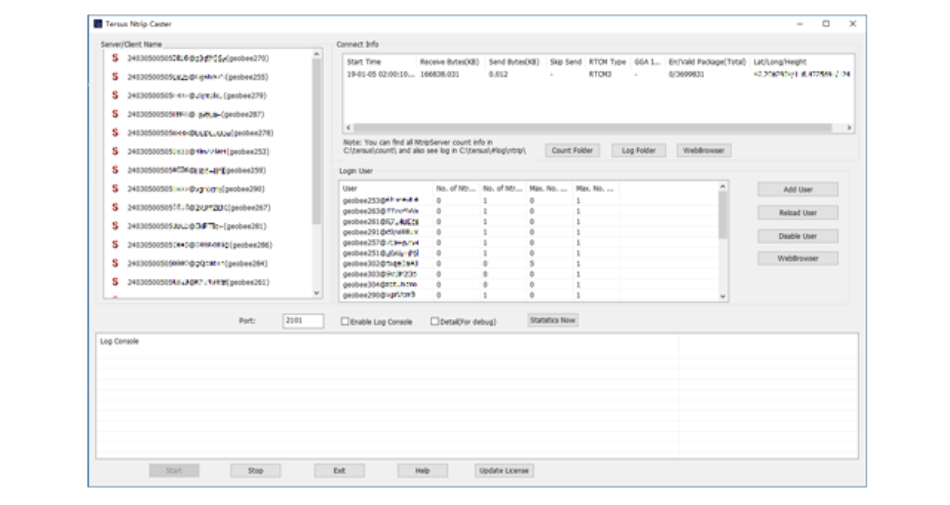Sort by the RTCM Type column header

click(x=607, y=62)
